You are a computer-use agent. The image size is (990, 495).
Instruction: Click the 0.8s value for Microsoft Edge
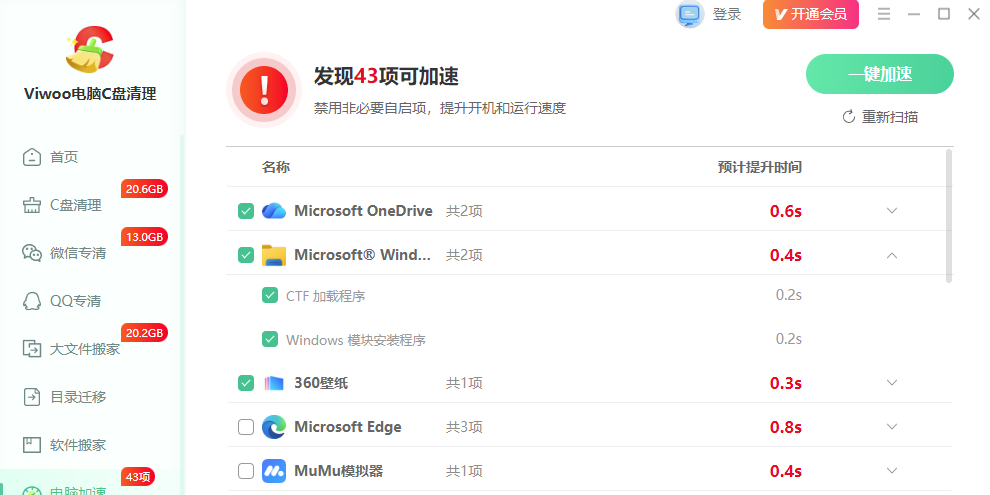click(x=785, y=427)
